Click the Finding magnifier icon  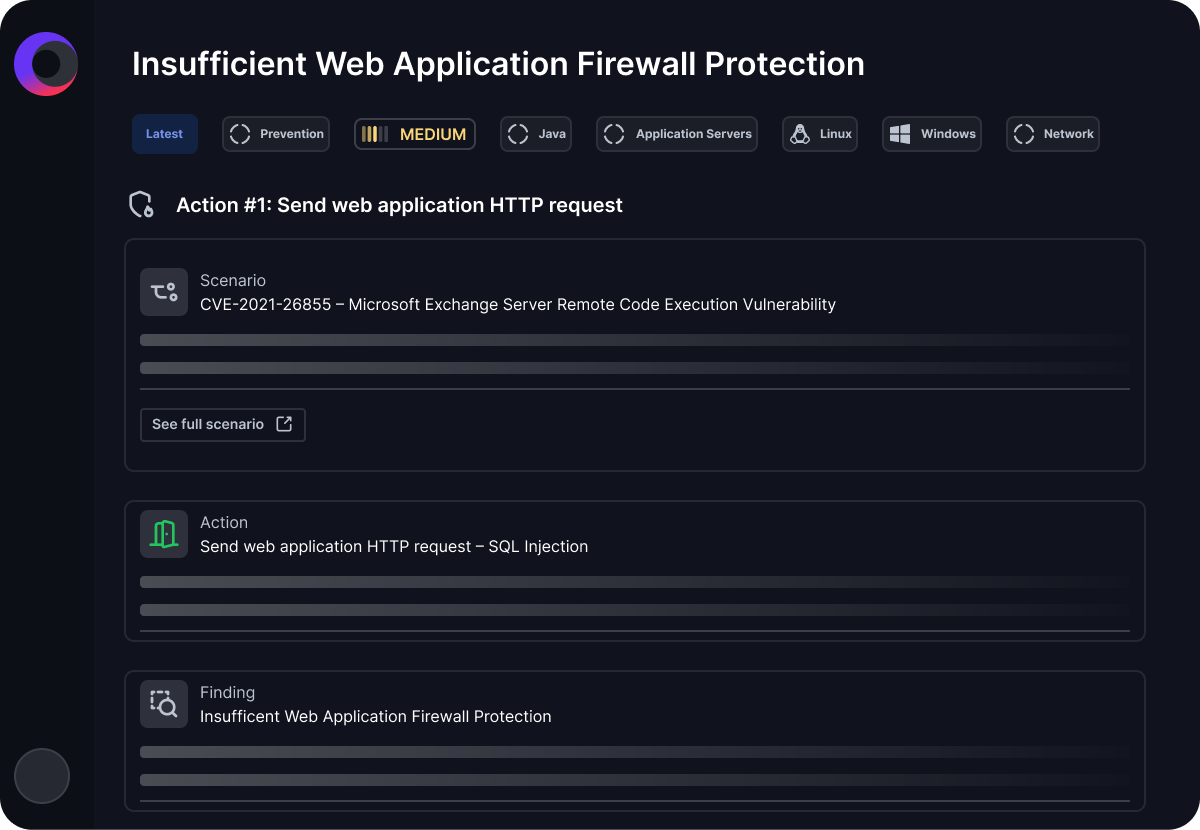(x=164, y=704)
